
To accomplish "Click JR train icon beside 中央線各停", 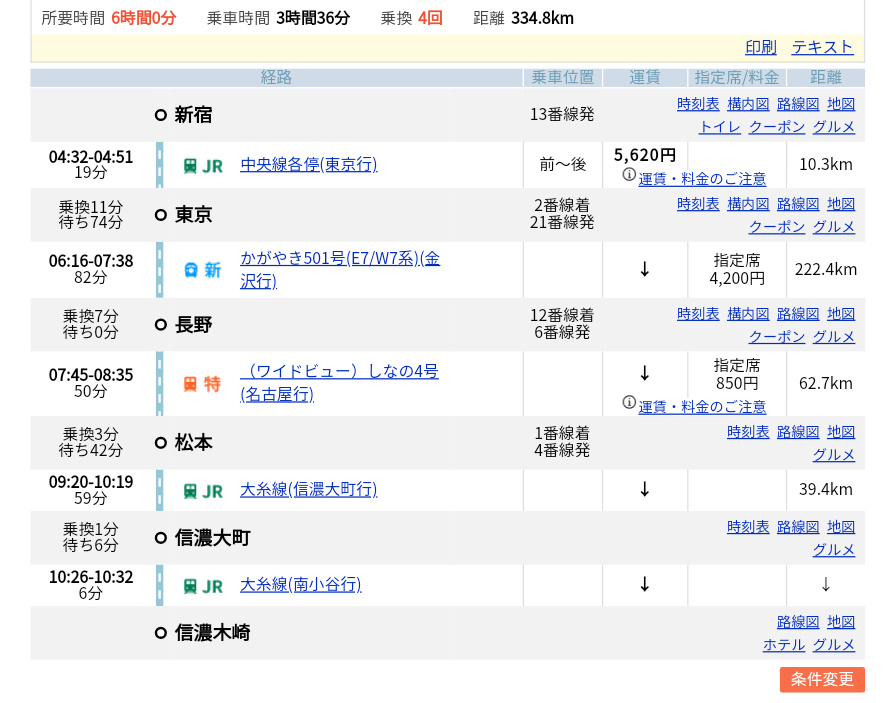I will click(203, 166).
